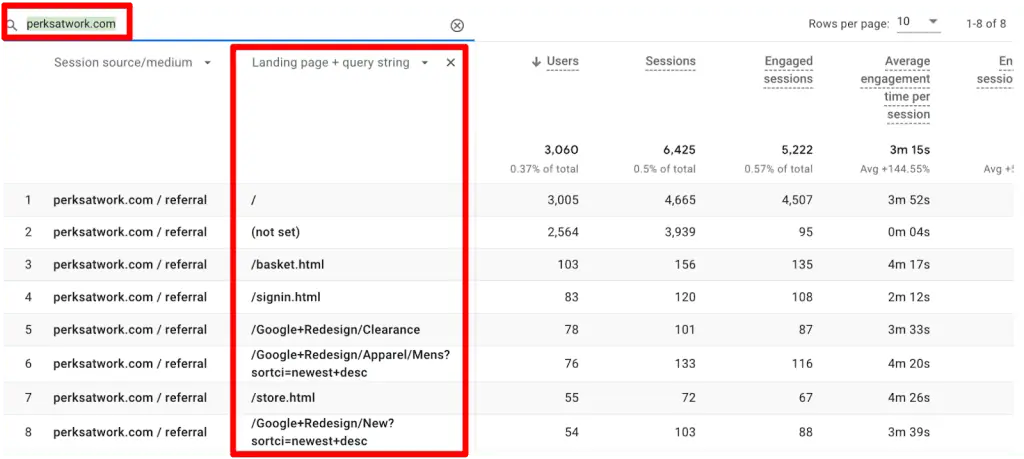The width and height of the screenshot is (1024, 459).
Task: Select the /basket.html landing page cell
Action: click(x=287, y=265)
